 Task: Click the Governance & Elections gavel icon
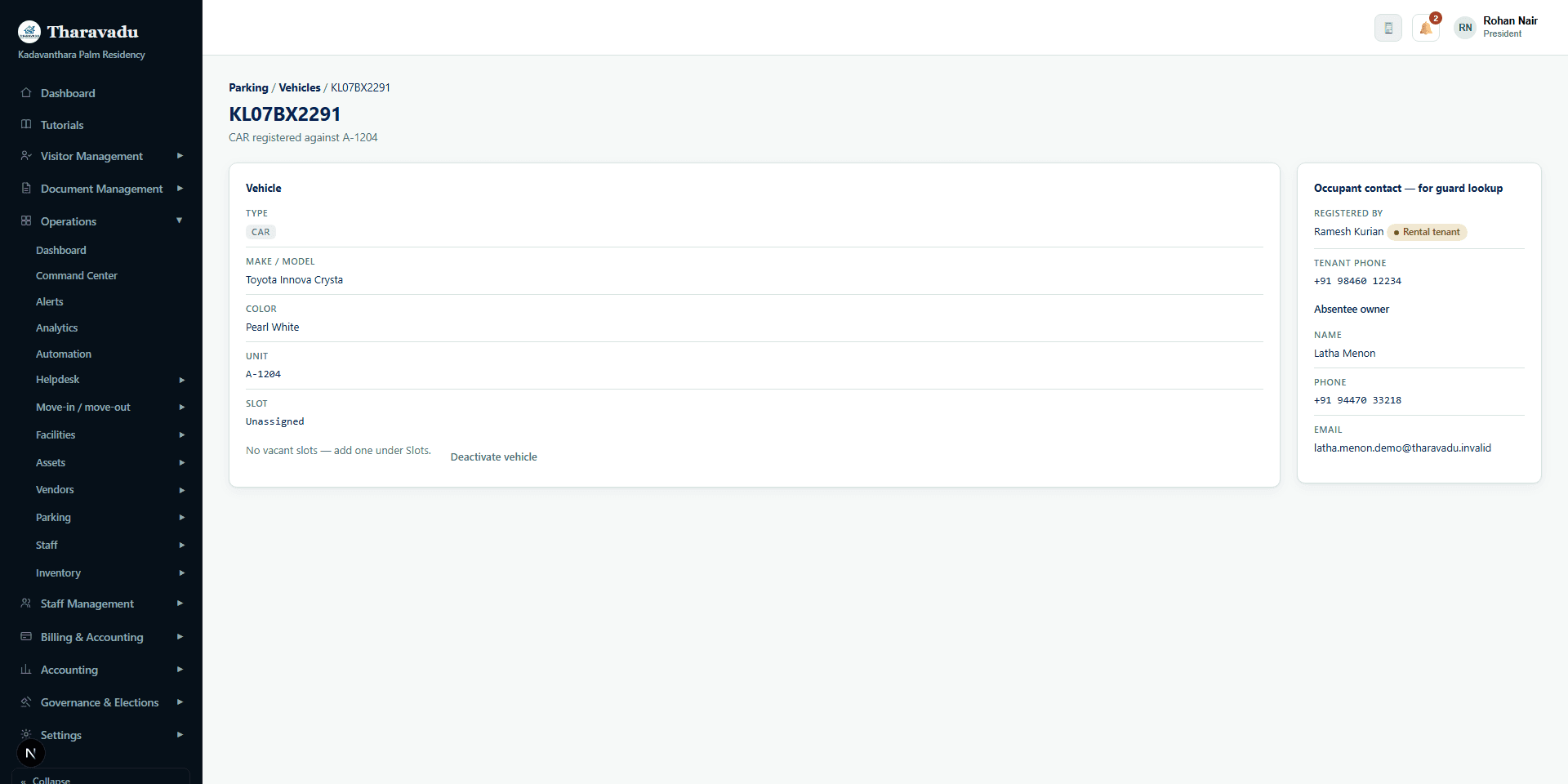(26, 702)
